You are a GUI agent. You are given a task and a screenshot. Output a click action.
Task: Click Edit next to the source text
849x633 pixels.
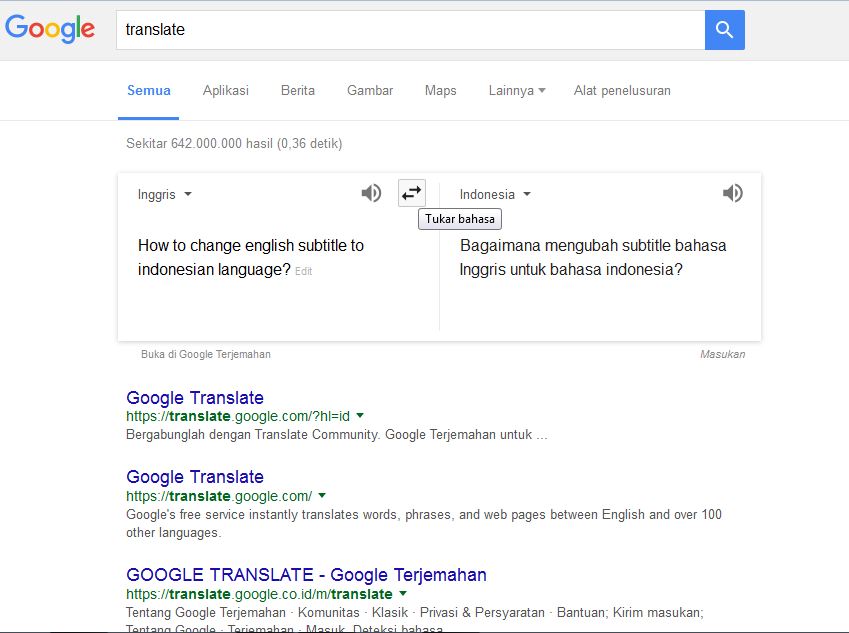pyautogui.click(x=304, y=271)
